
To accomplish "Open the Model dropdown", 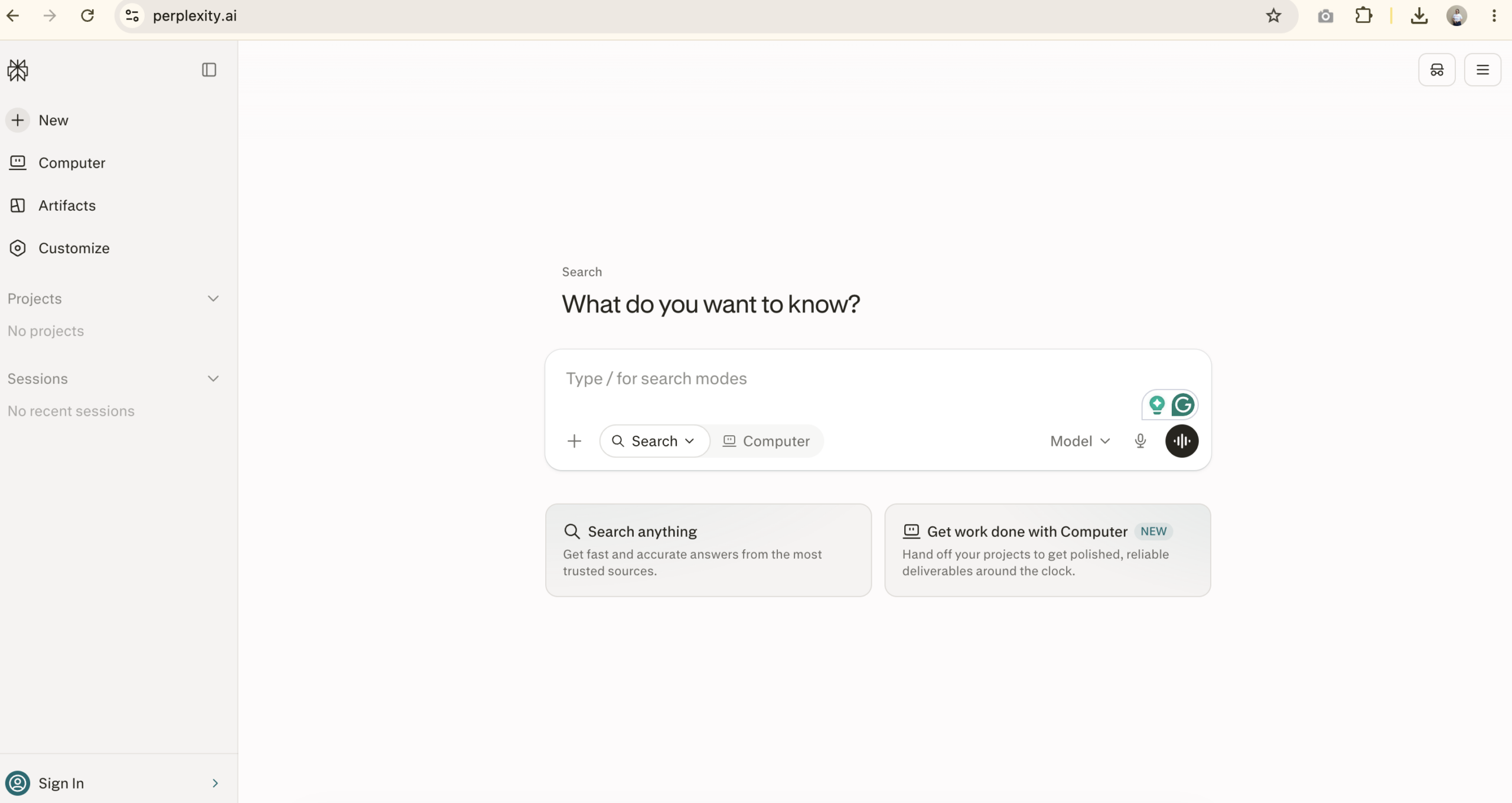I will (x=1080, y=441).
